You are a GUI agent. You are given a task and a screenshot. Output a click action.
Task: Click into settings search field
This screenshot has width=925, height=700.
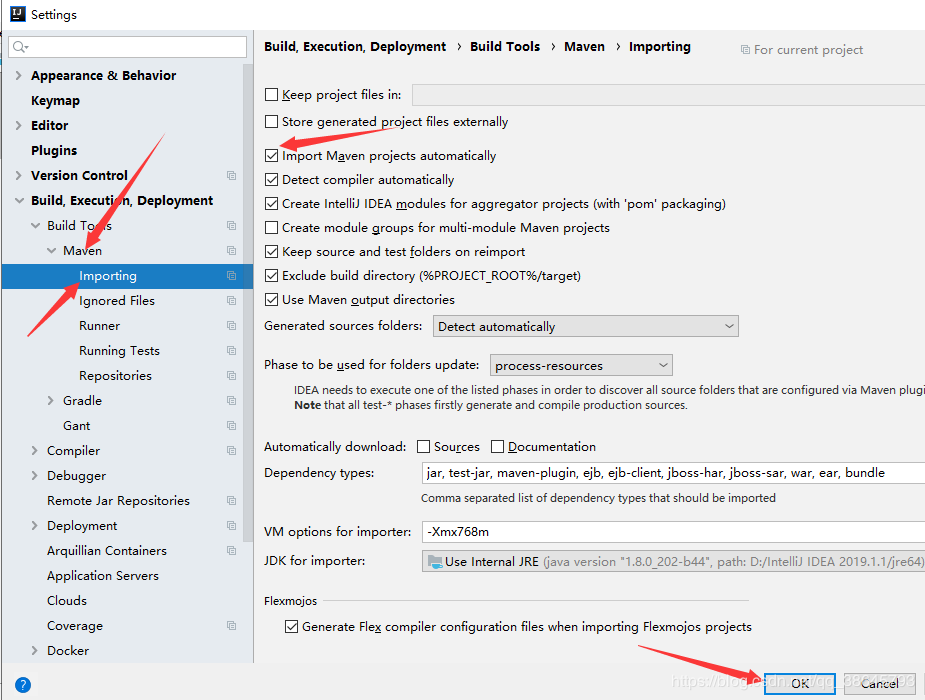127,47
